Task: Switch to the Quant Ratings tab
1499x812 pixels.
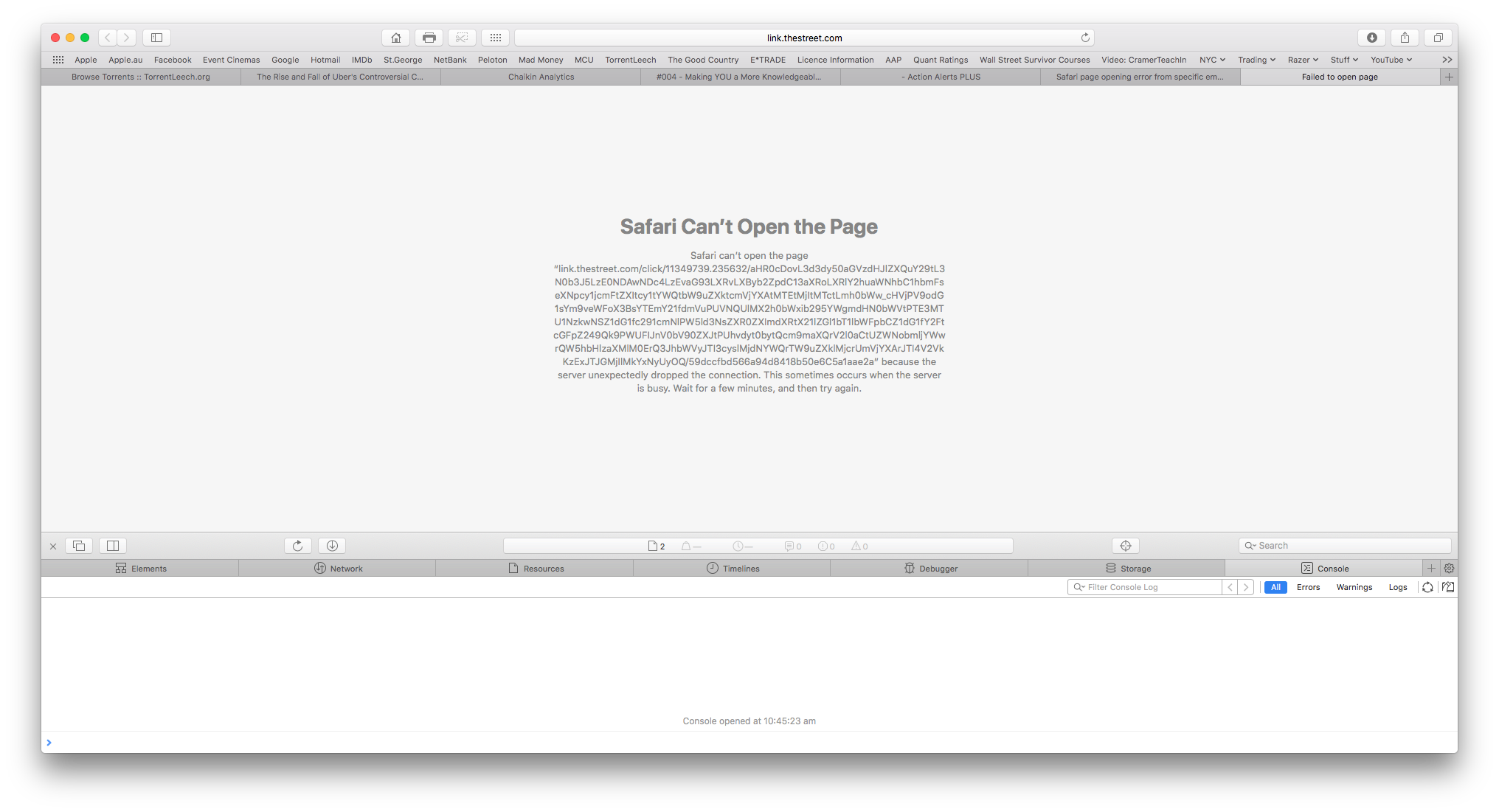Action: click(940, 59)
